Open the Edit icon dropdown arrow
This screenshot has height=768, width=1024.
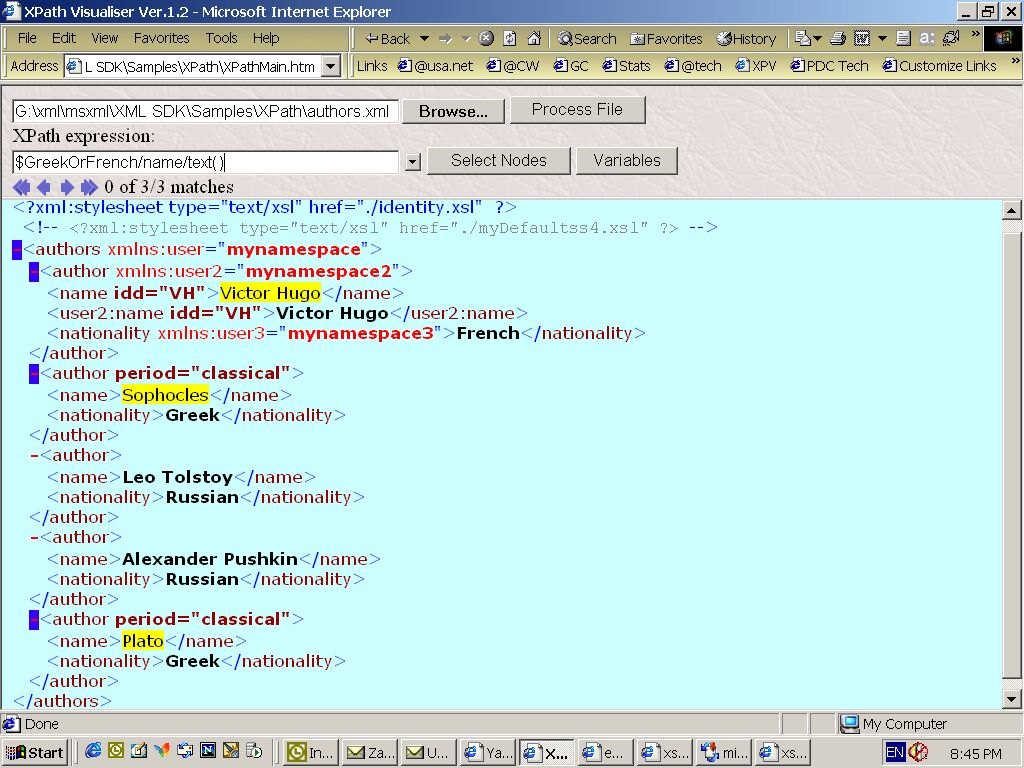pos(882,39)
